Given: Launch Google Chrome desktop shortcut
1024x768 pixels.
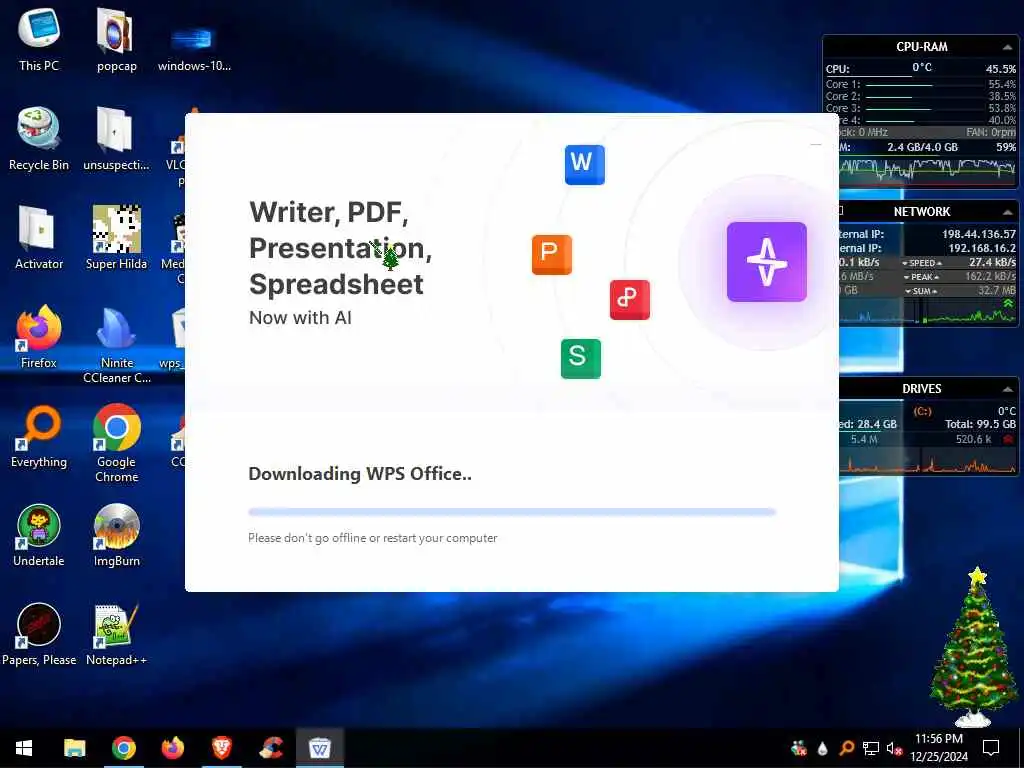Looking at the screenshot, I should [116, 443].
